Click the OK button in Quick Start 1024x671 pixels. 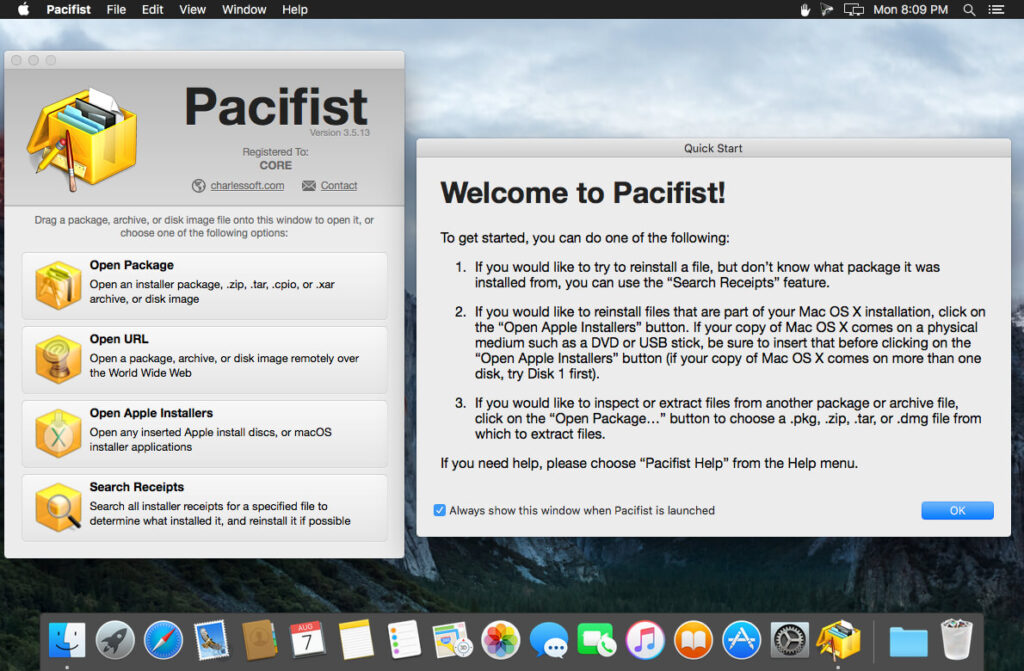coord(957,510)
